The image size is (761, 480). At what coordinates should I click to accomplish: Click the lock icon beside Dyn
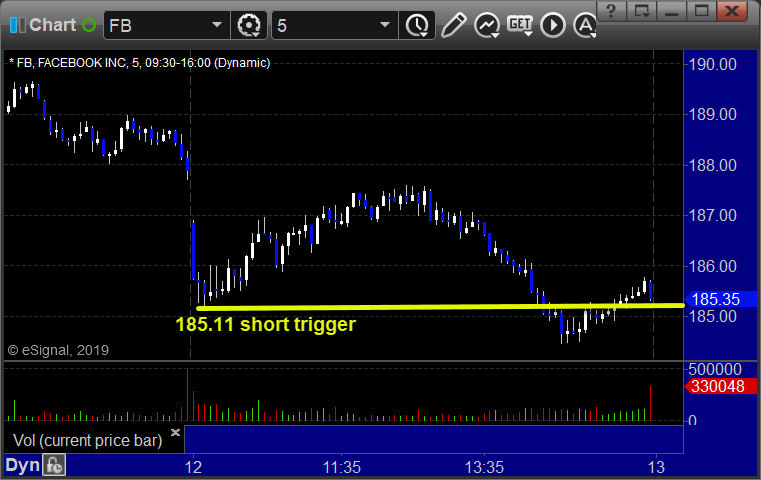[x=54, y=465]
